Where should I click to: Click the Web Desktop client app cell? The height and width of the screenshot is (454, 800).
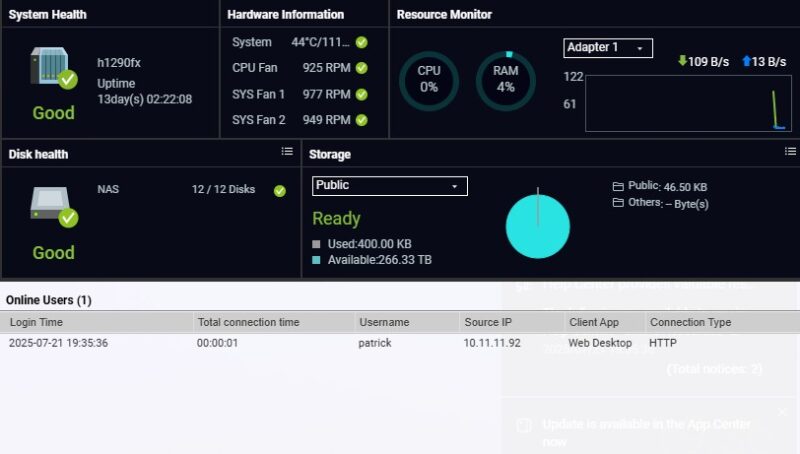(x=600, y=343)
